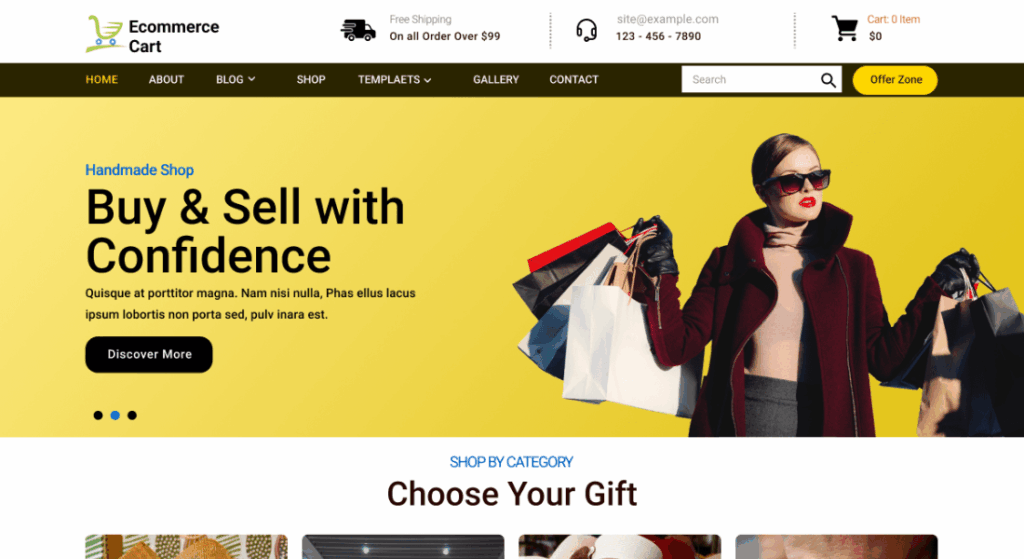Expand the Templaets dropdown chevron
Screen dimensions: 1024x559
tap(428, 80)
